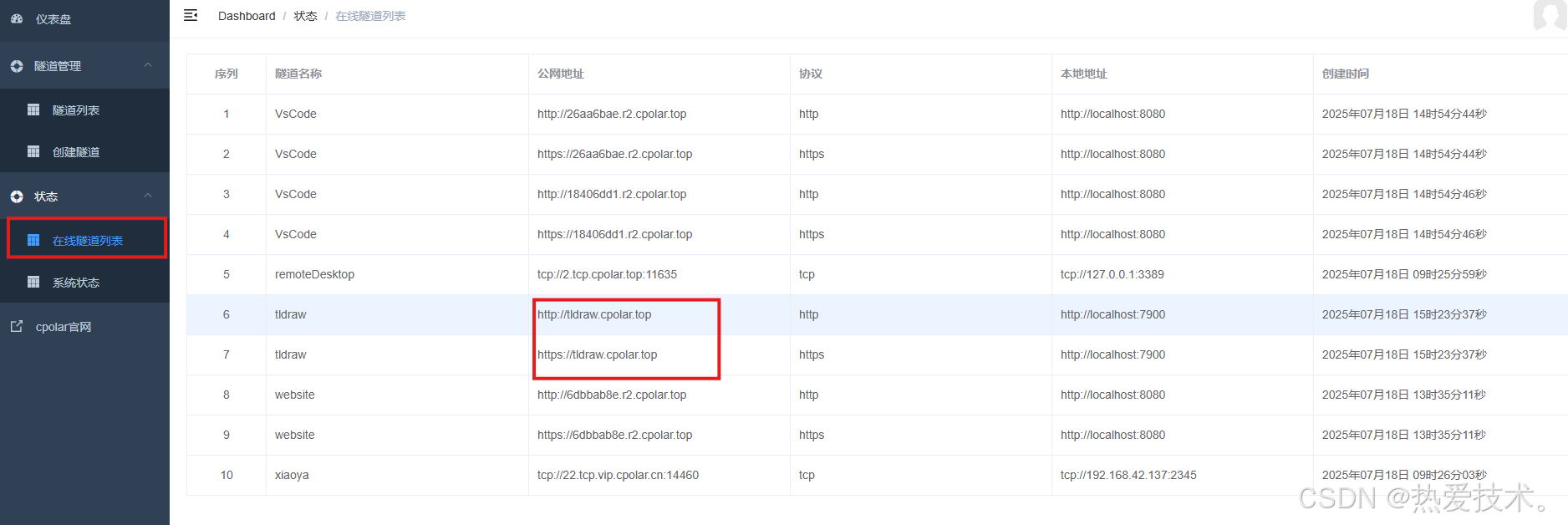Click the 在线隧道列表 table icon
Screen dimensions: 1568x525
33,240
